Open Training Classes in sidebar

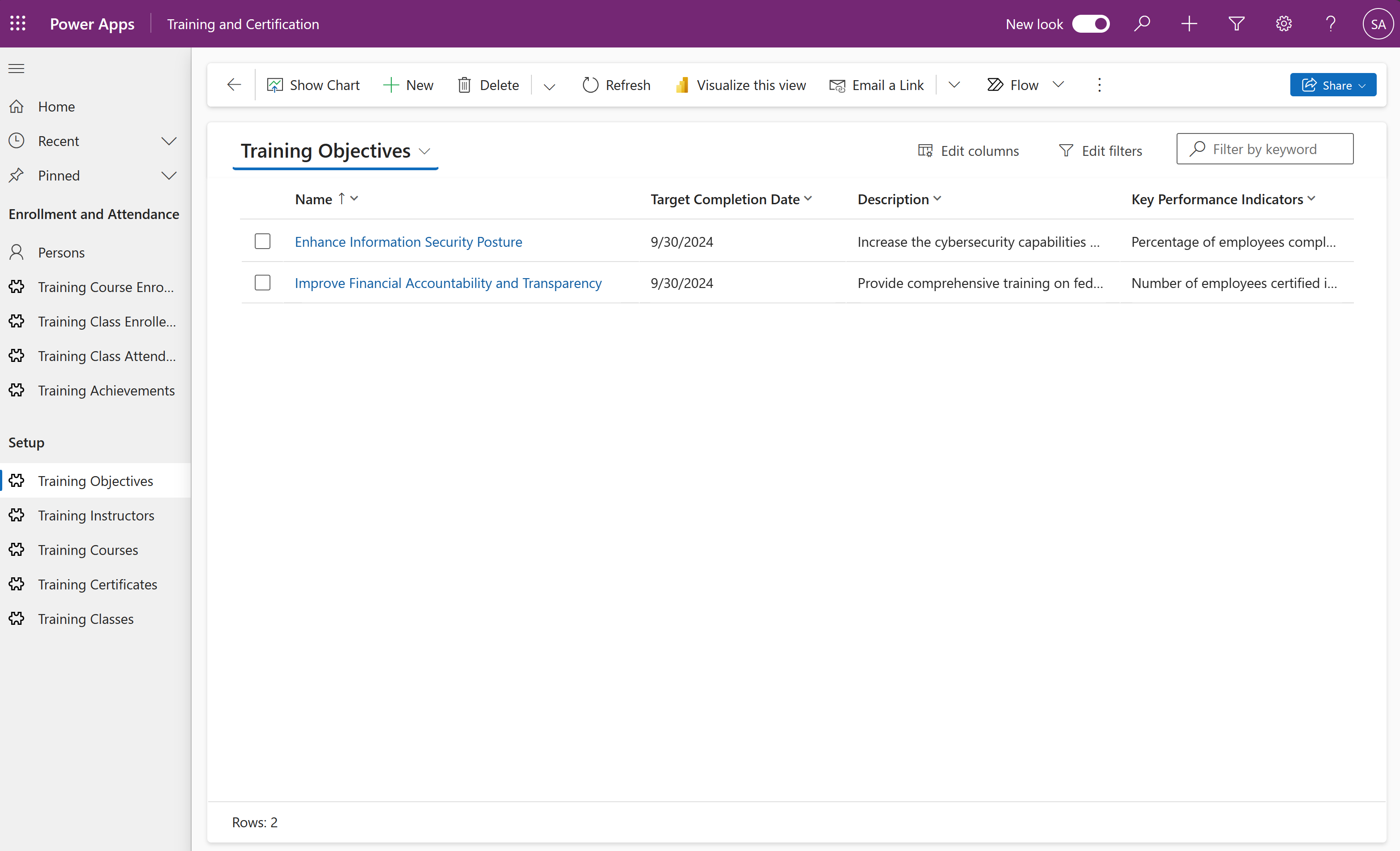click(95, 619)
